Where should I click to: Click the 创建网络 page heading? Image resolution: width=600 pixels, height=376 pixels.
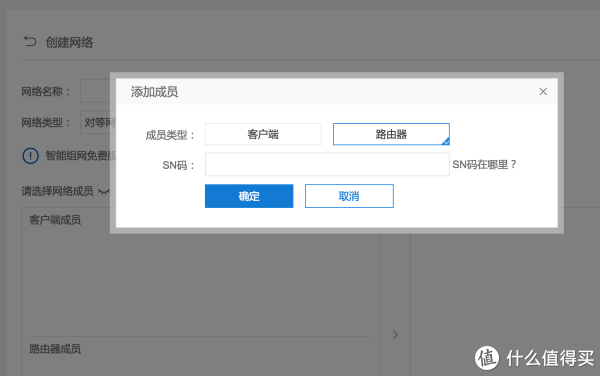click(x=69, y=42)
